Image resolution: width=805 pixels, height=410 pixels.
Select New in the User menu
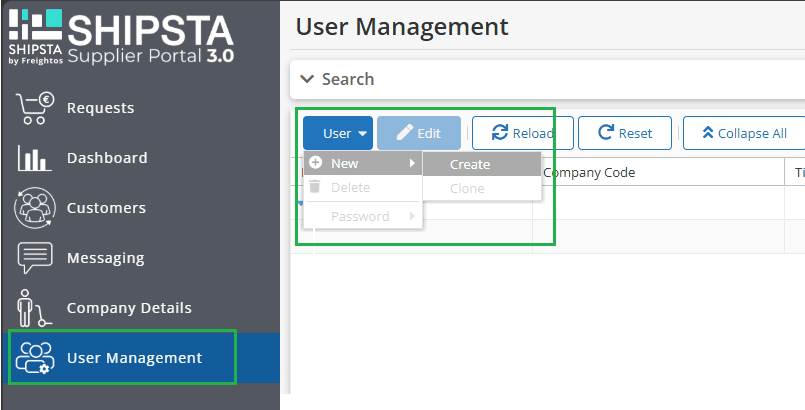pyautogui.click(x=363, y=163)
